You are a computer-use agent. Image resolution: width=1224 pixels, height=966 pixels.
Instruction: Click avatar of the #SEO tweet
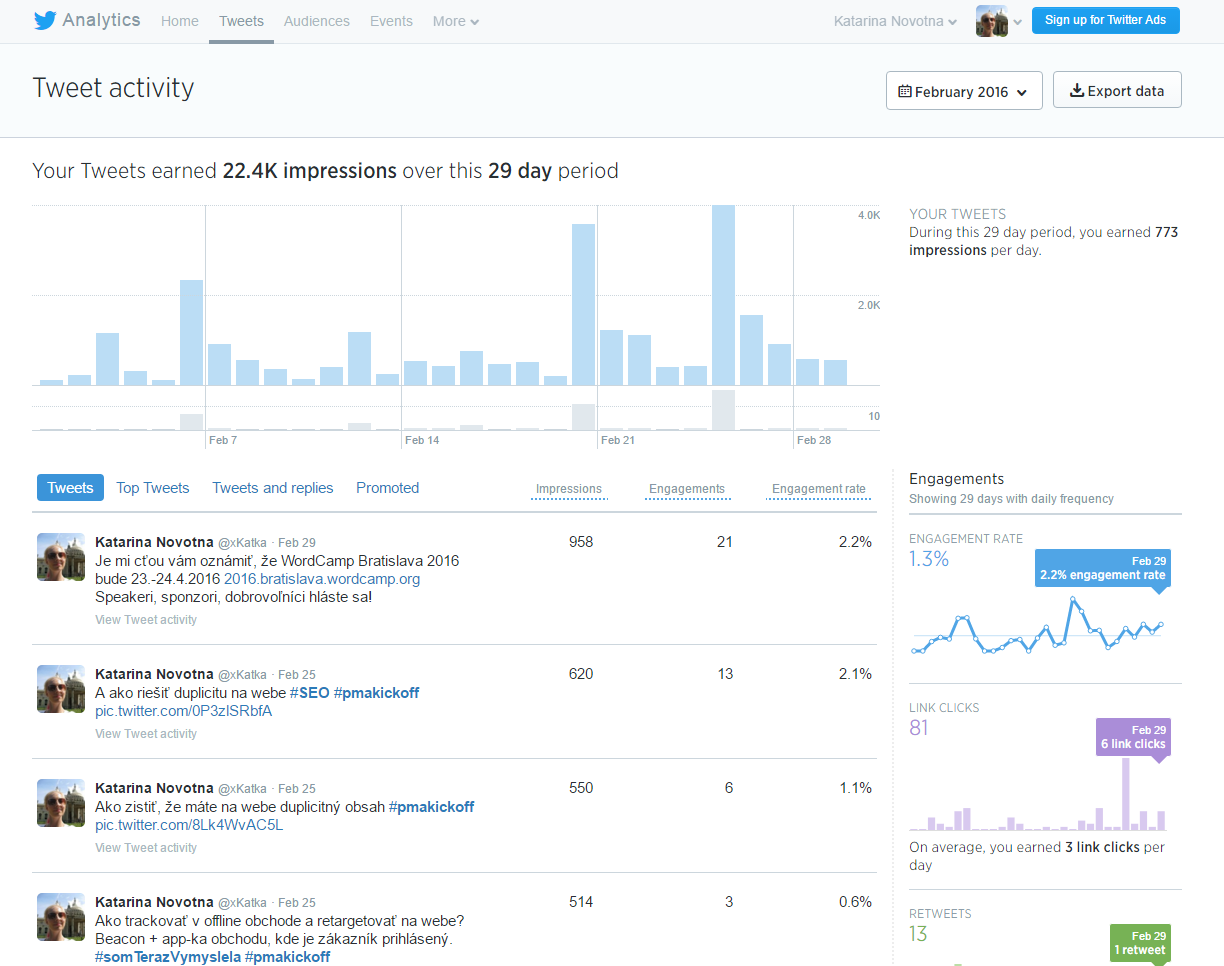click(x=61, y=689)
